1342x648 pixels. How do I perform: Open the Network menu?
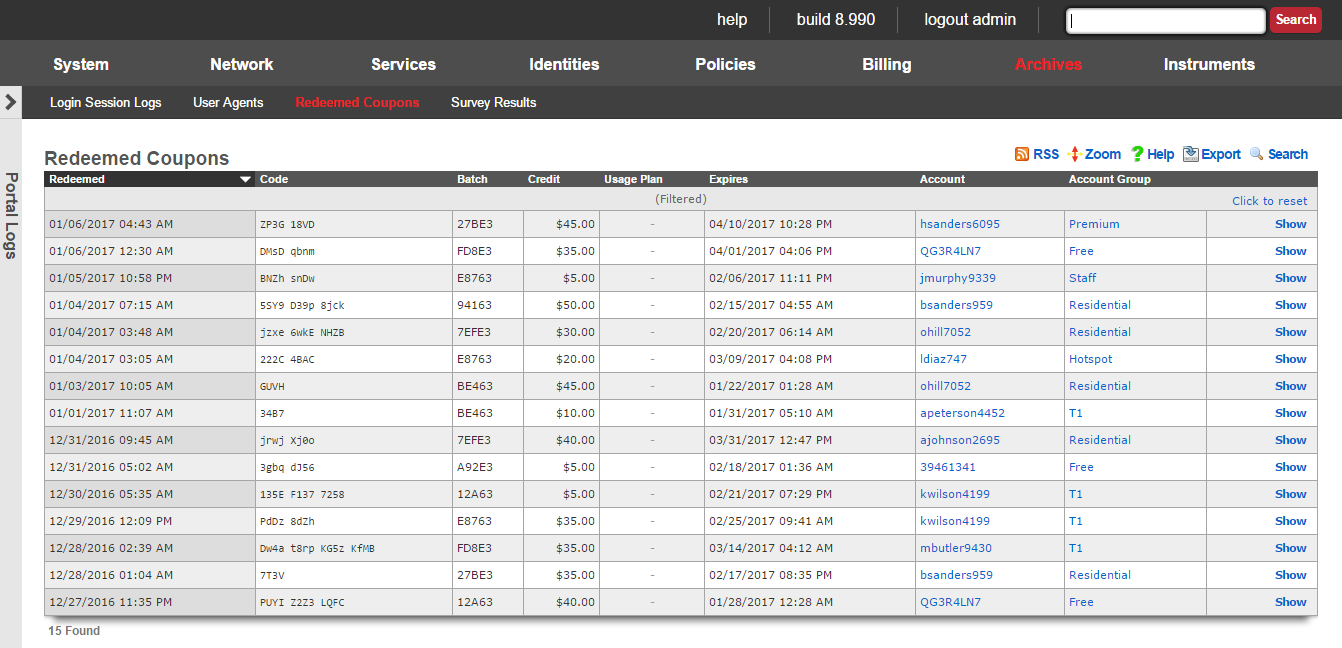click(x=242, y=64)
